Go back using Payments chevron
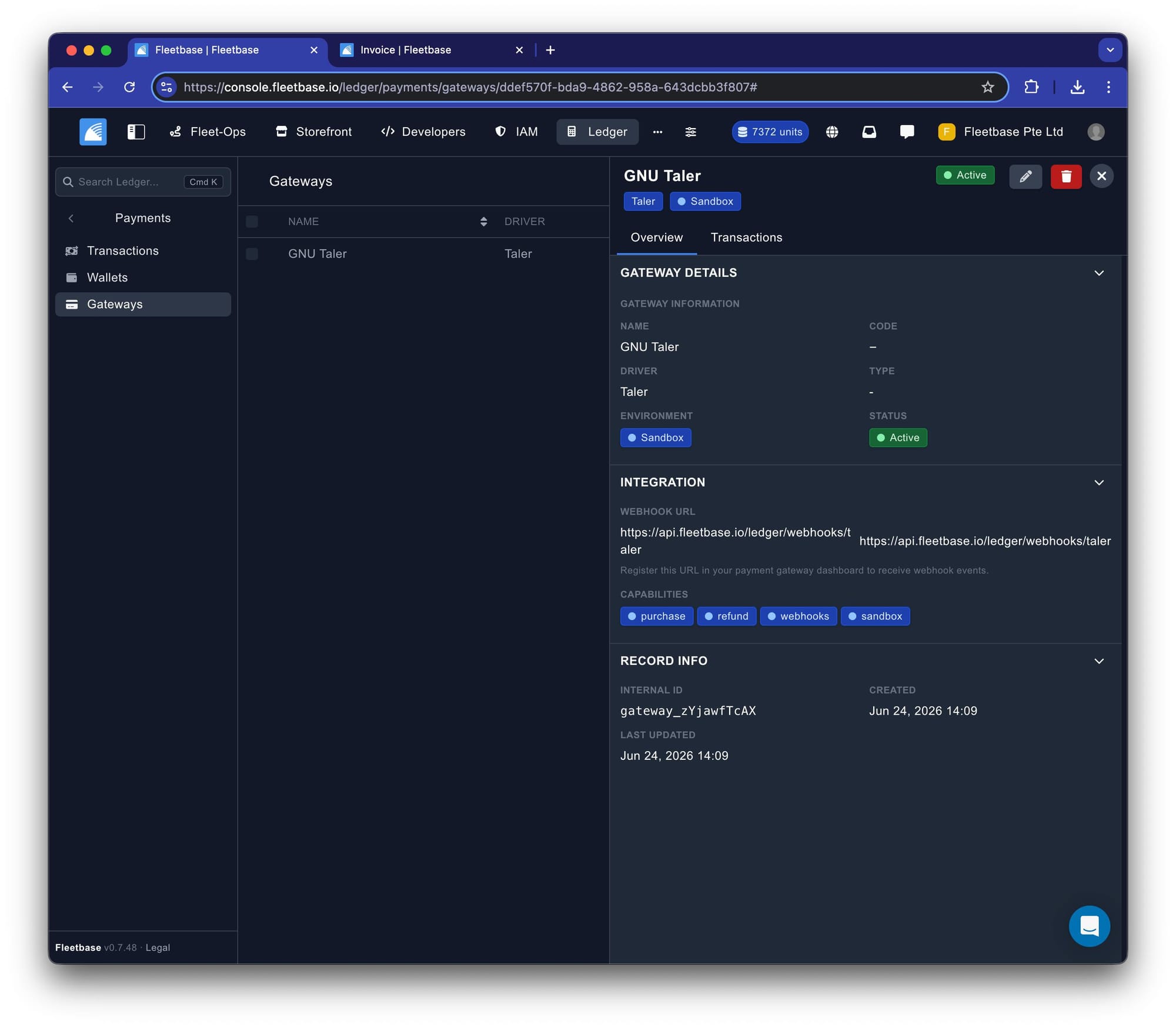 [71, 218]
